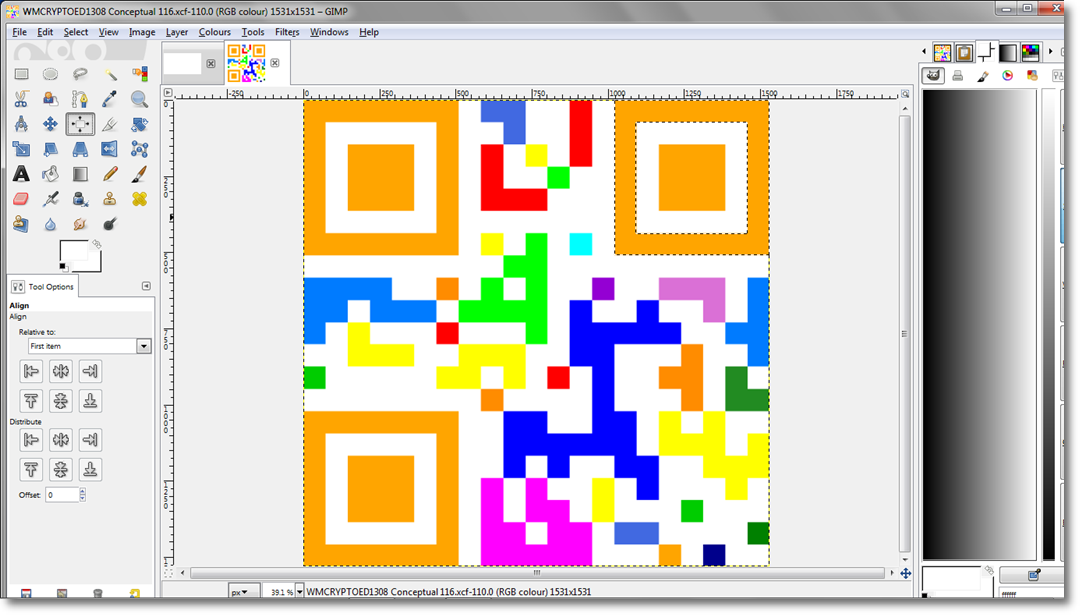This screenshot has height=615, width=1080.
Task: Swap foreground and background colours
Action: coord(96,244)
